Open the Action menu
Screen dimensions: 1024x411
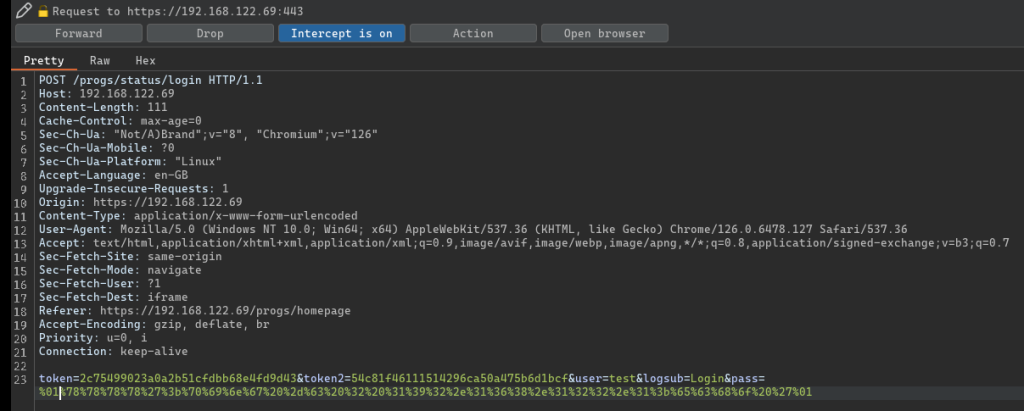[473, 33]
